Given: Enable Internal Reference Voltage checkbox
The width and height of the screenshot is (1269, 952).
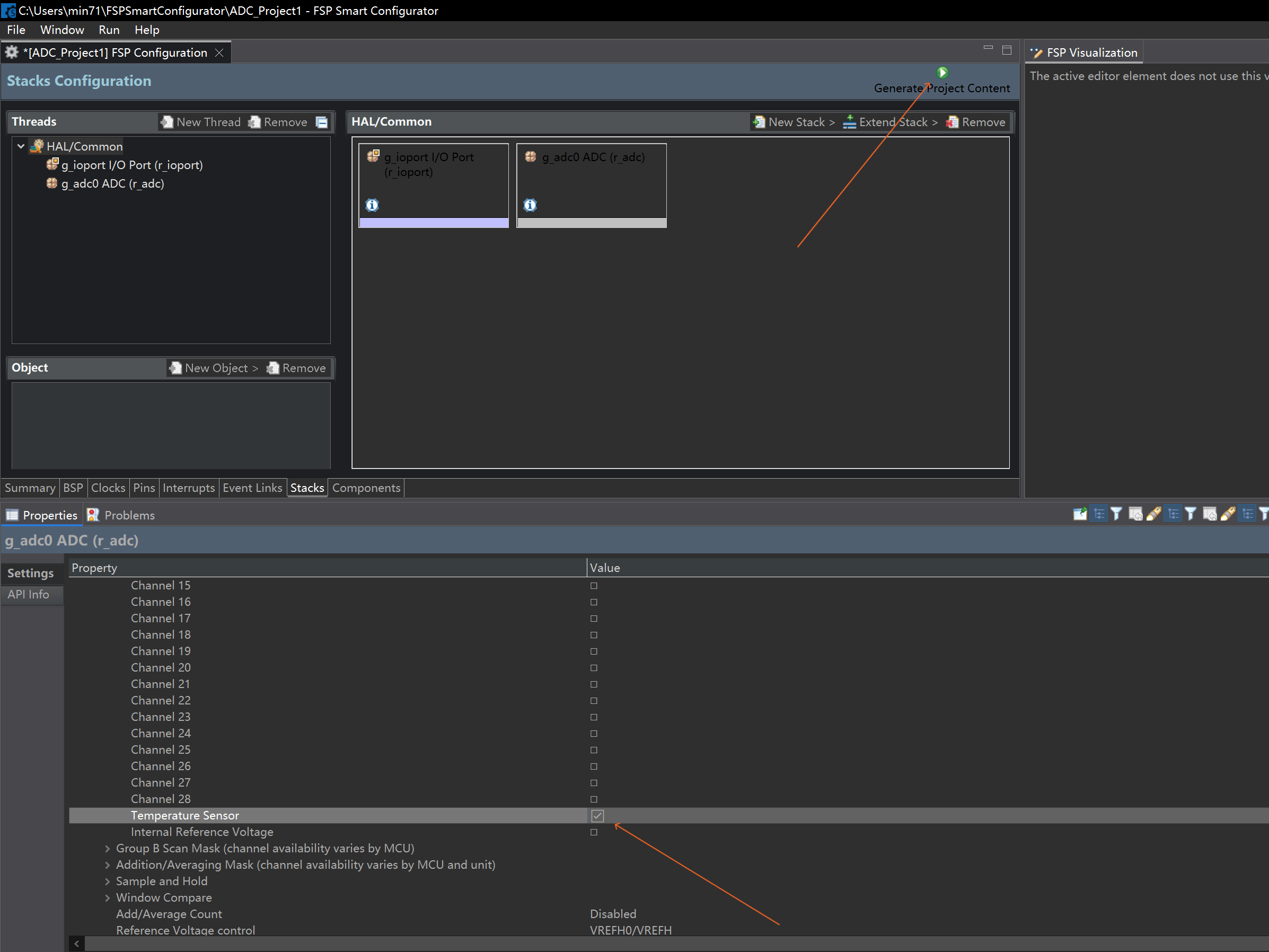Looking at the screenshot, I should 594,832.
